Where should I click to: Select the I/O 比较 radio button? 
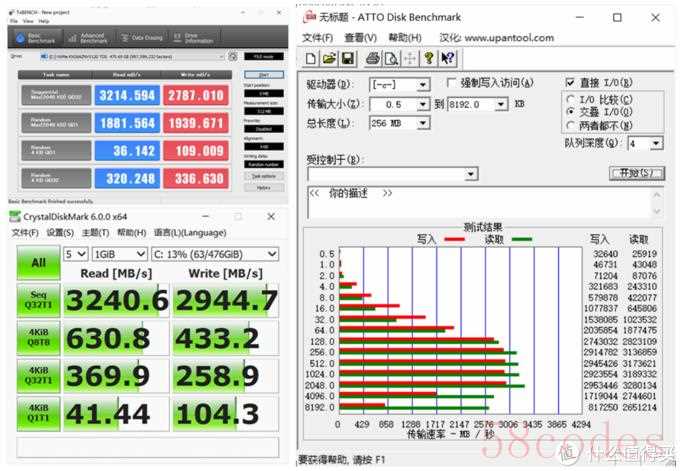[571, 99]
